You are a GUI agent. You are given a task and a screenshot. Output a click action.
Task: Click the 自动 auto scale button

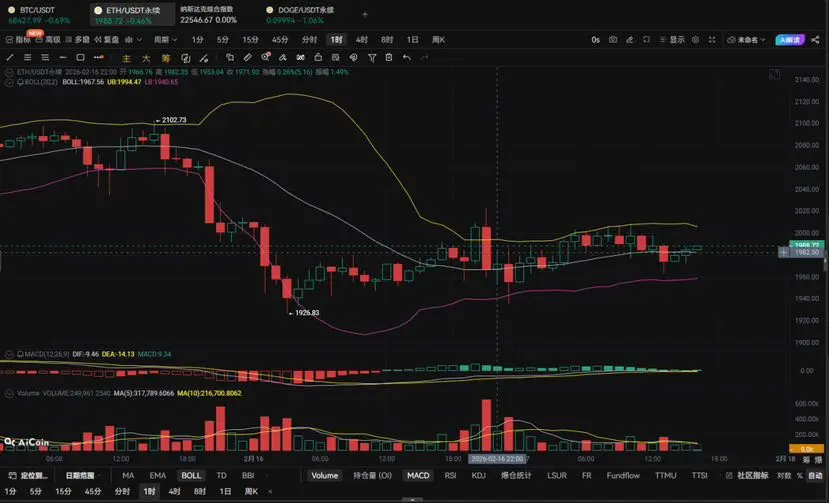(x=815, y=475)
